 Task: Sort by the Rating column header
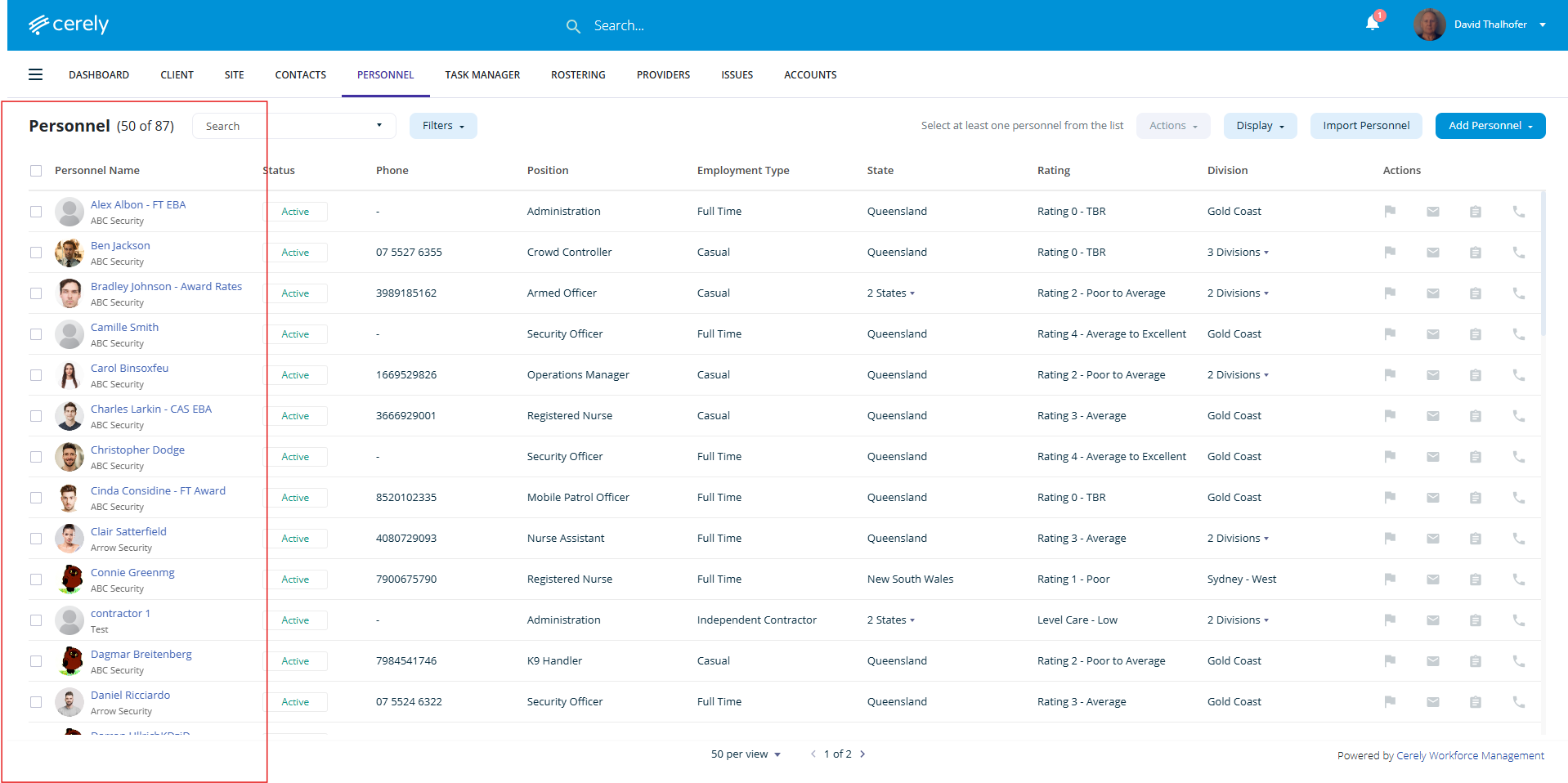point(1054,171)
